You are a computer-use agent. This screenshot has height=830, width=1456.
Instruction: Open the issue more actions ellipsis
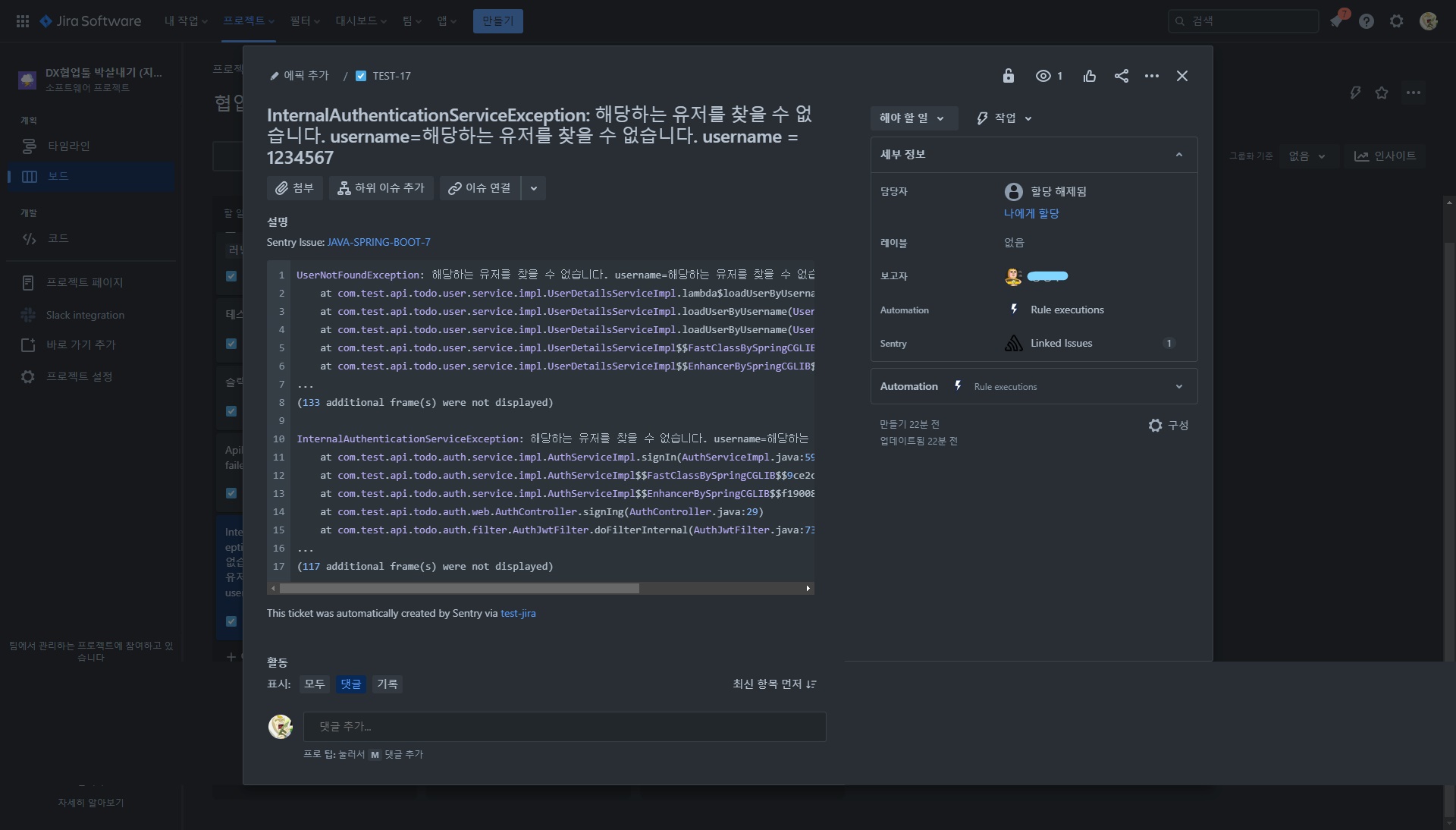pos(1152,76)
